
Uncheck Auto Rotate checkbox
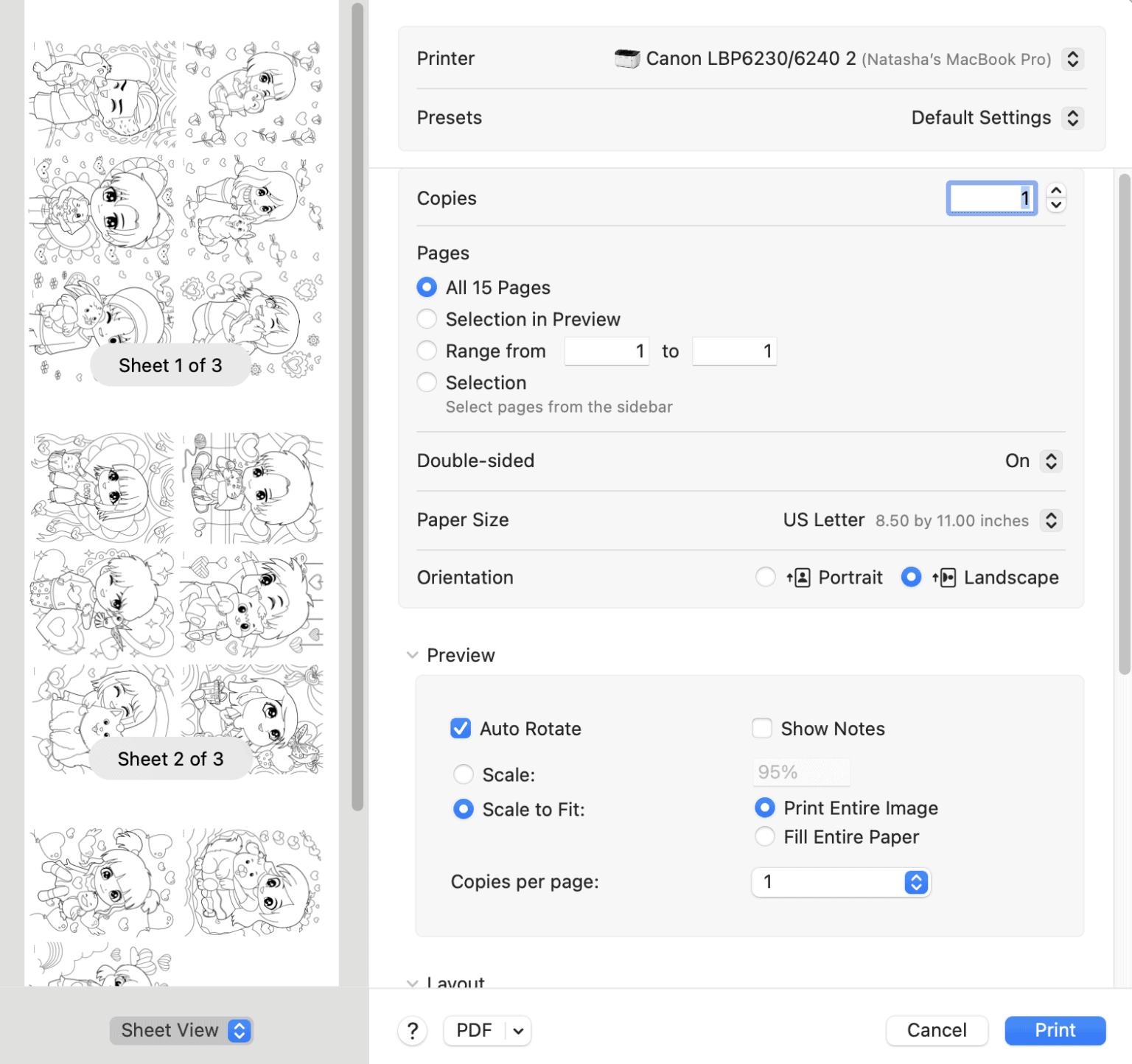coord(461,729)
